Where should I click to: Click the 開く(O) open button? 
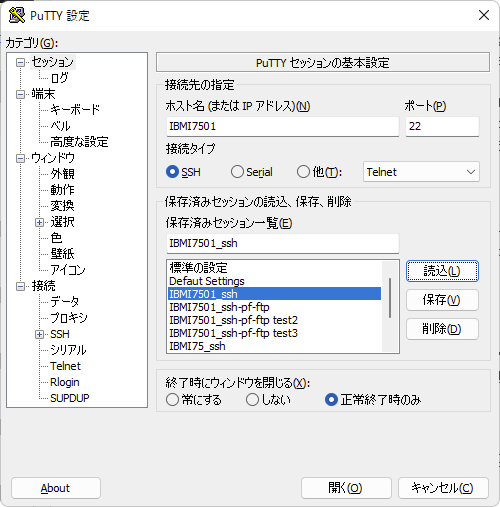pos(346,488)
